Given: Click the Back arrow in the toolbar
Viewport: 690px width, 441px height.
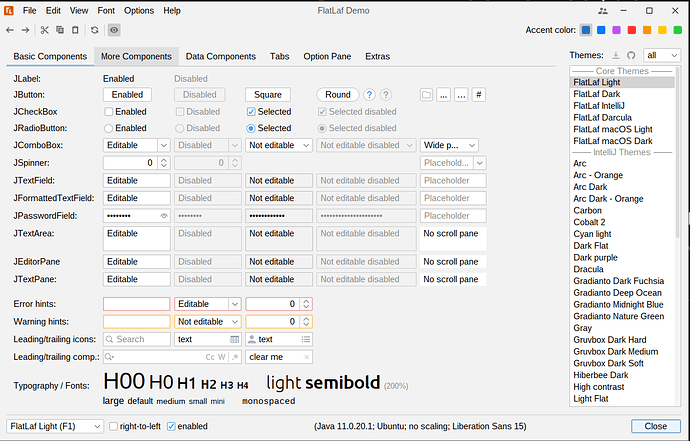Looking at the screenshot, I should click(10, 30).
